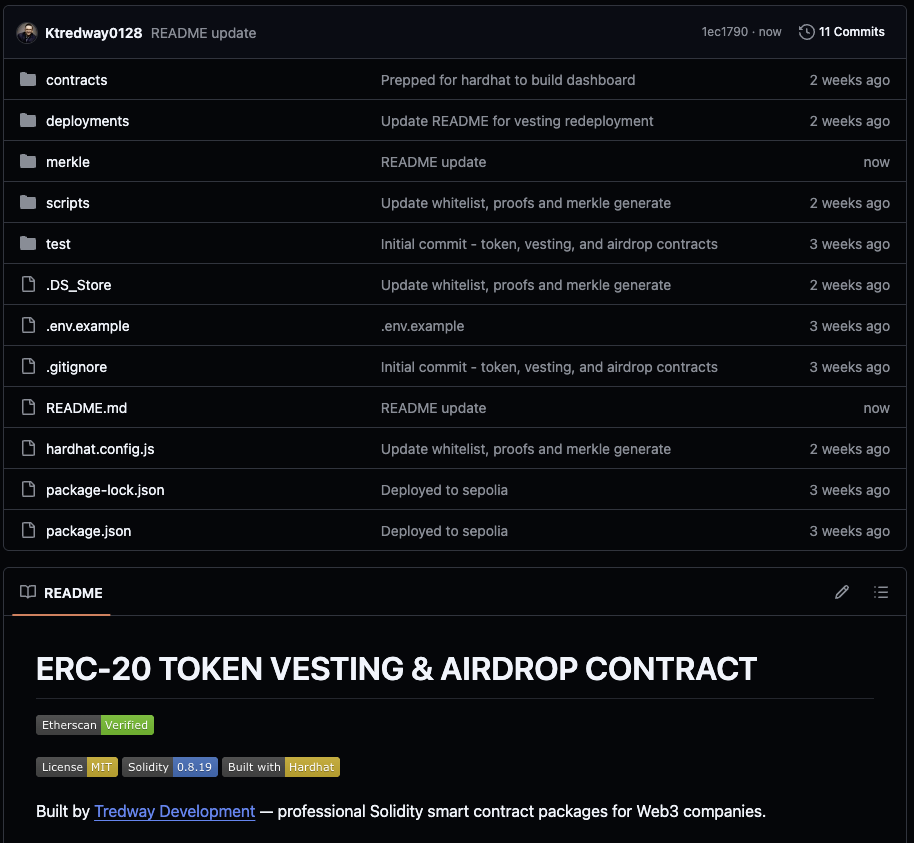This screenshot has height=843, width=914.
Task: Click the file icon next to hardhat.config.js
Action: (x=27, y=448)
